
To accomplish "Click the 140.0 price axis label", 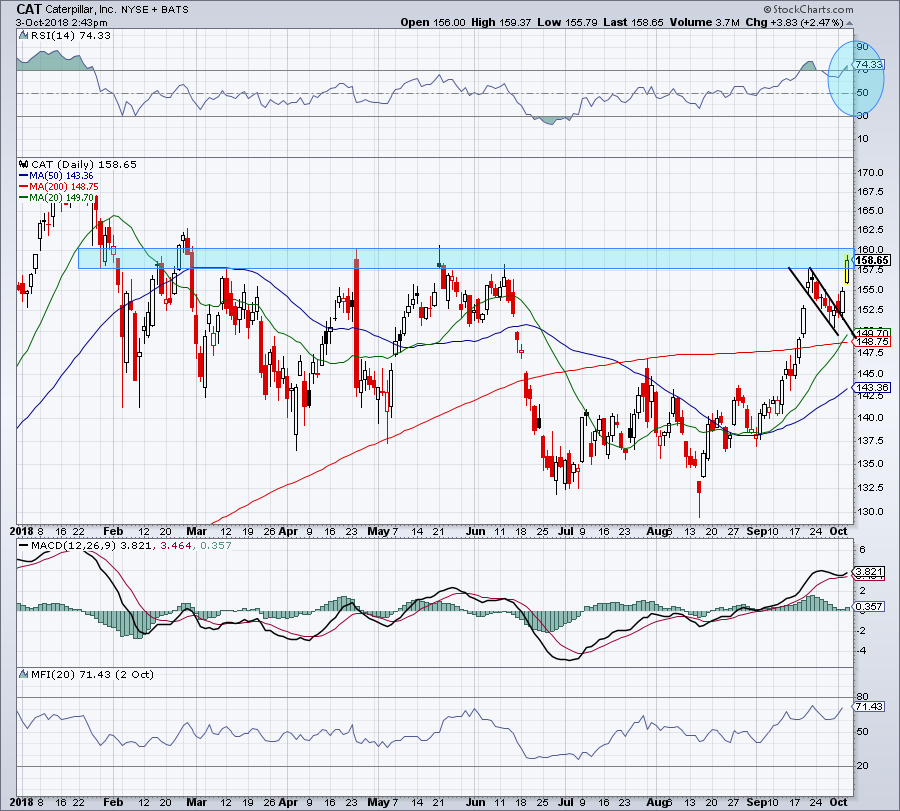I will point(870,418).
